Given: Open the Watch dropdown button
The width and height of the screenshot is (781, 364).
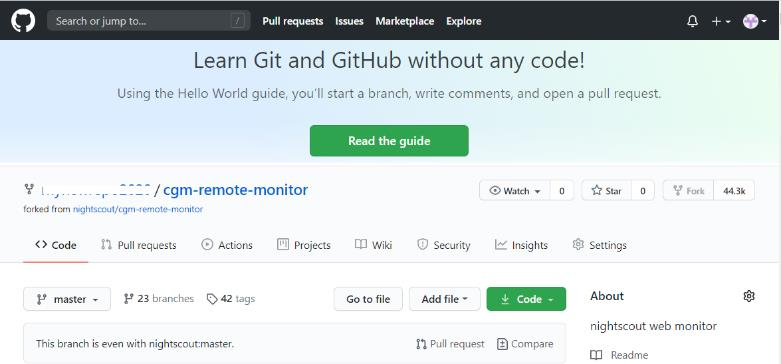Looking at the screenshot, I should point(515,191).
